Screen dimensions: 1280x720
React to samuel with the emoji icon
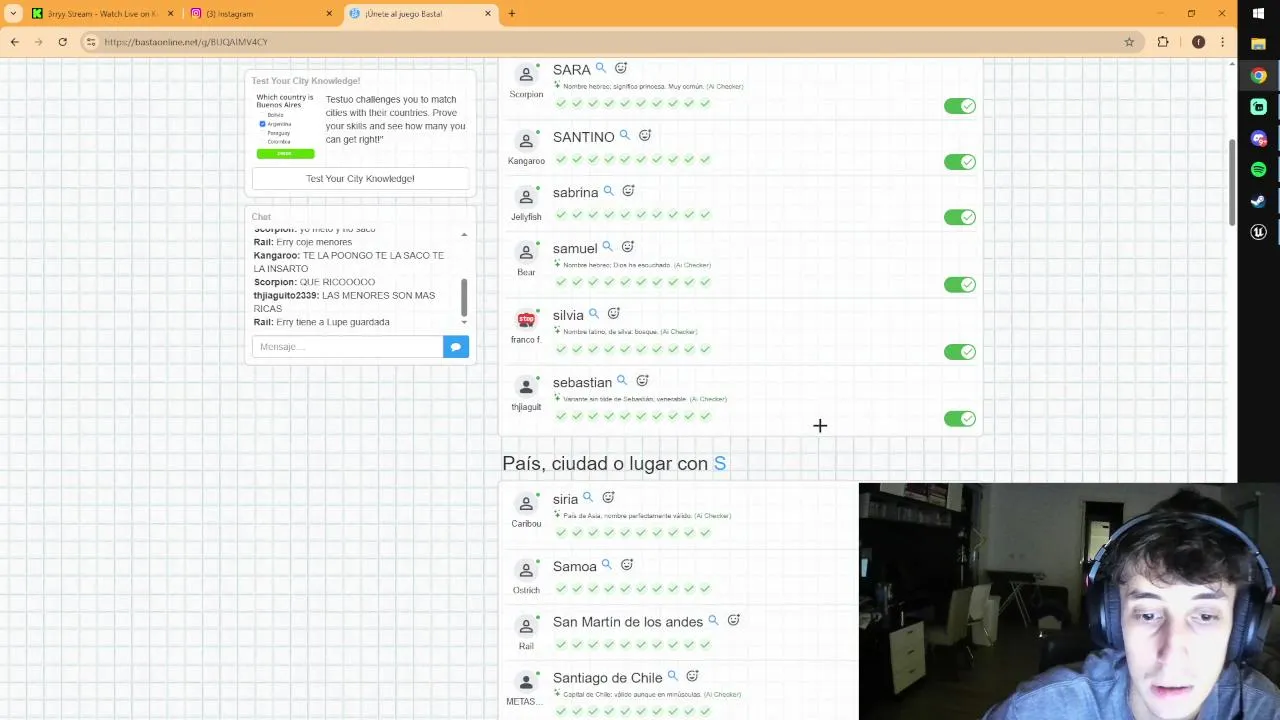[x=627, y=247]
